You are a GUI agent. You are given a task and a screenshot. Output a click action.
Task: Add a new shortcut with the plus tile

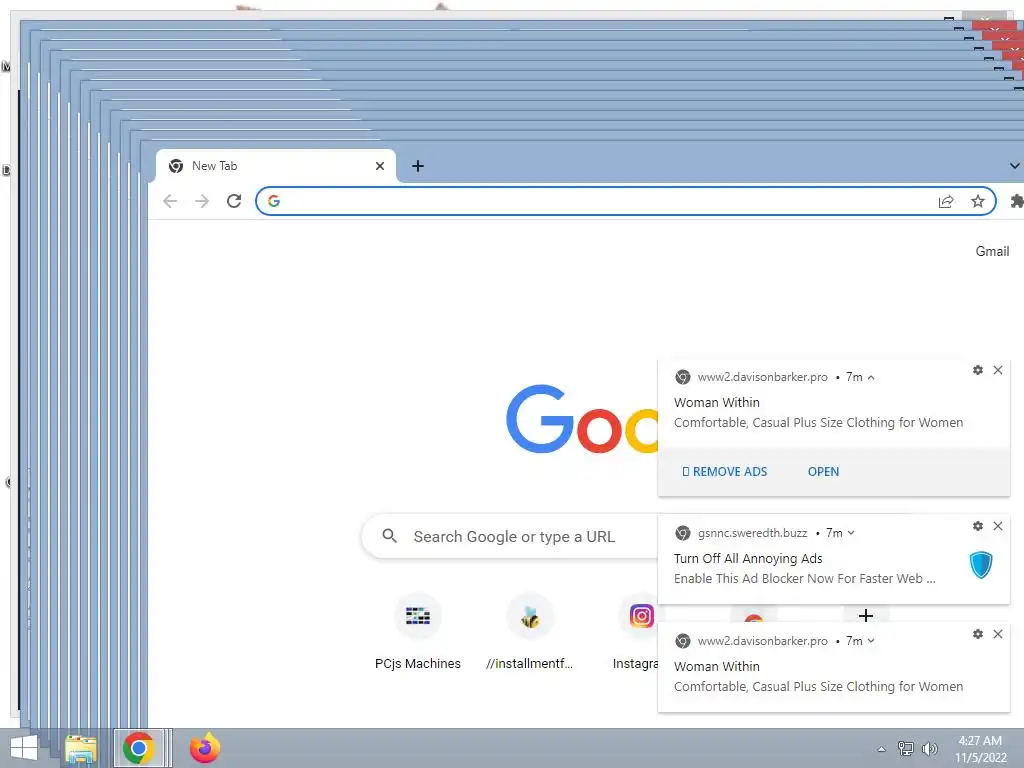(866, 615)
